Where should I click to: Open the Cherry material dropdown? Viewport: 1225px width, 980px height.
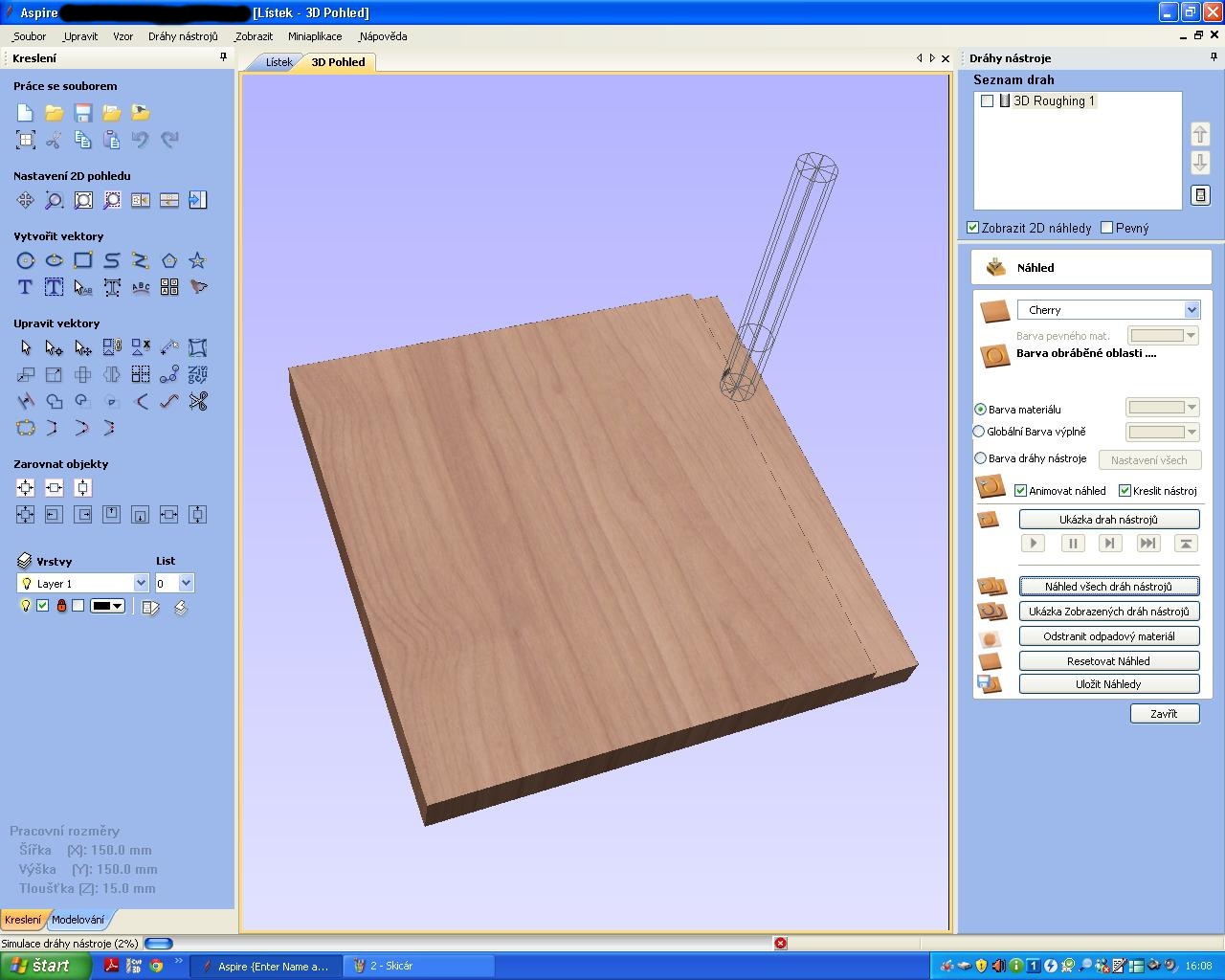pyautogui.click(x=1192, y=310)
